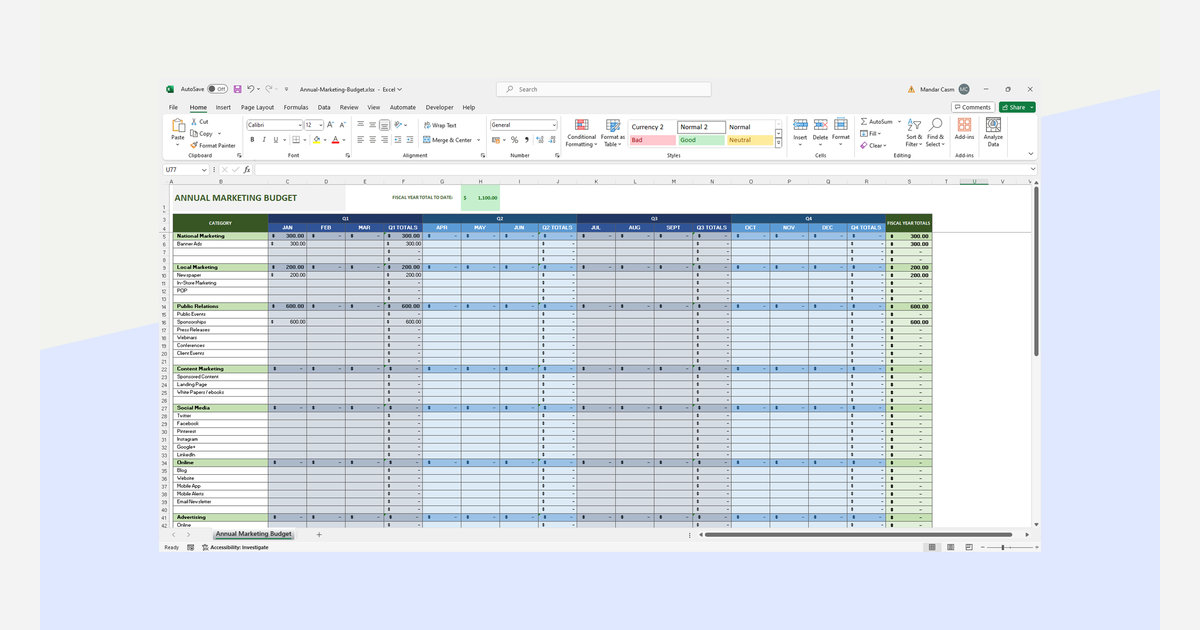
Task: Apply percent style to cells
Action: tap(514, 140)
